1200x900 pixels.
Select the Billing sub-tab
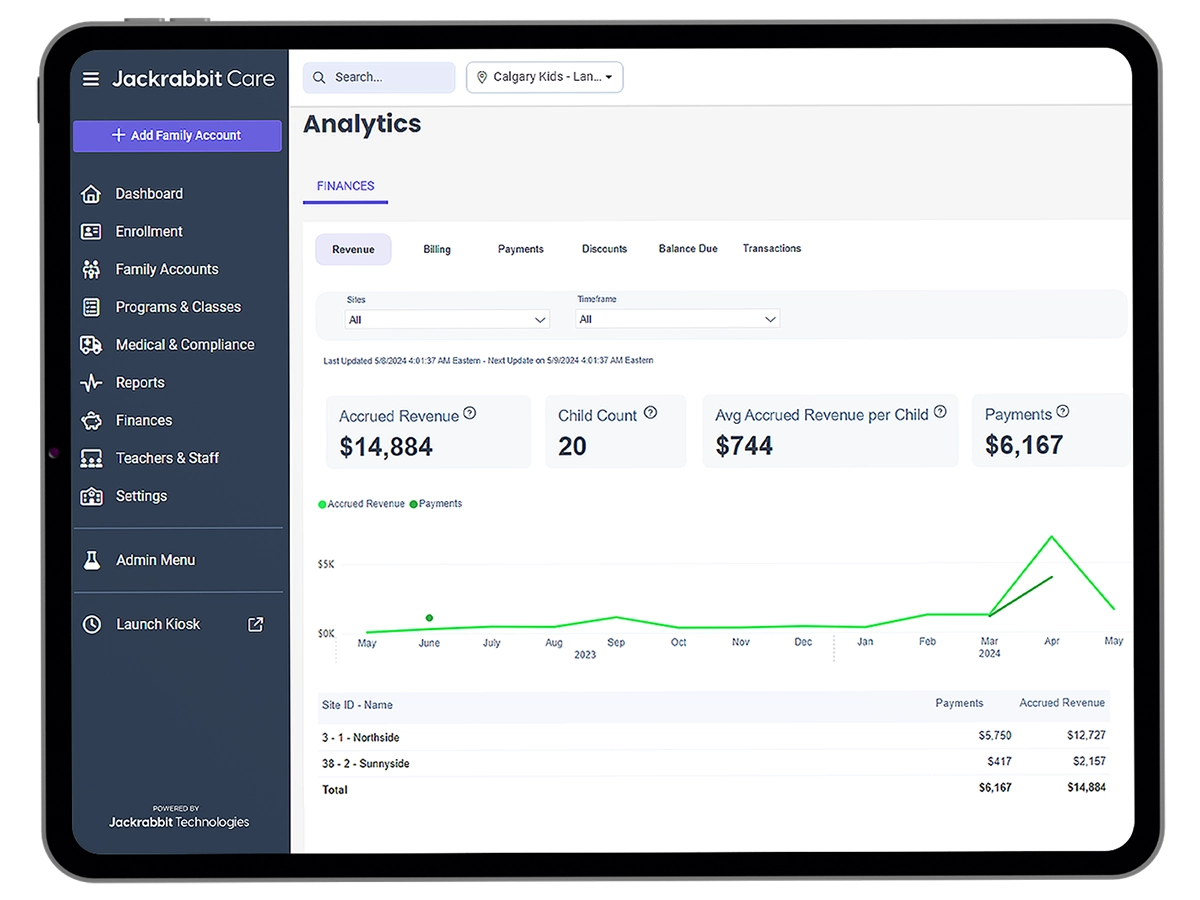pyautogui.click(x=437, y=249)
